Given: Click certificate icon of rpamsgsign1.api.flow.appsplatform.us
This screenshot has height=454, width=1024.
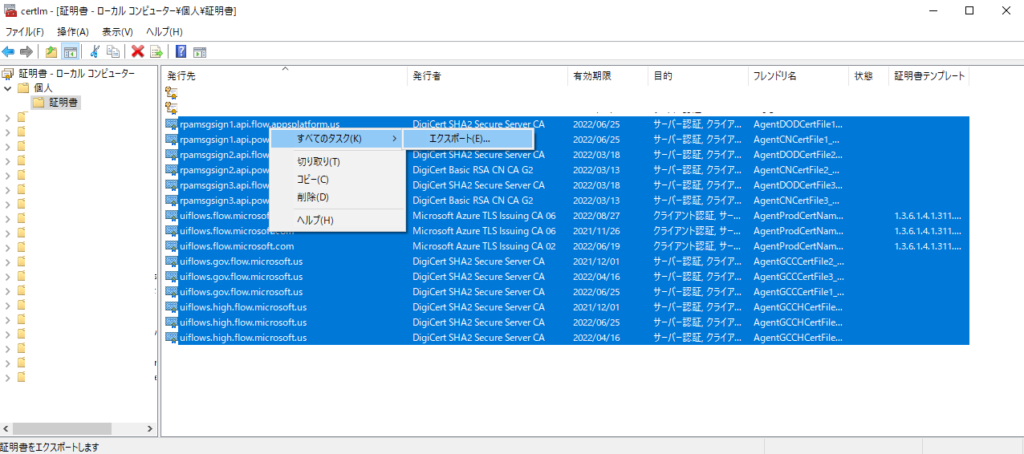Looking at the screenshot, I should click(172, 123).
